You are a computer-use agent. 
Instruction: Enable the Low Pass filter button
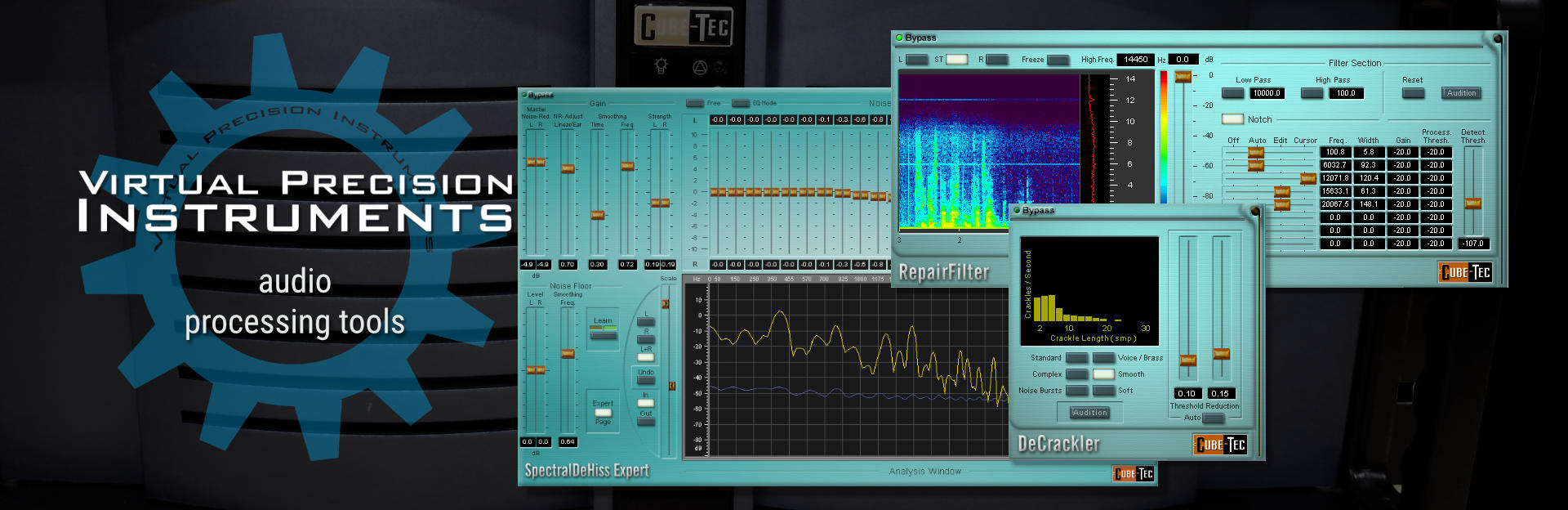1232,93
